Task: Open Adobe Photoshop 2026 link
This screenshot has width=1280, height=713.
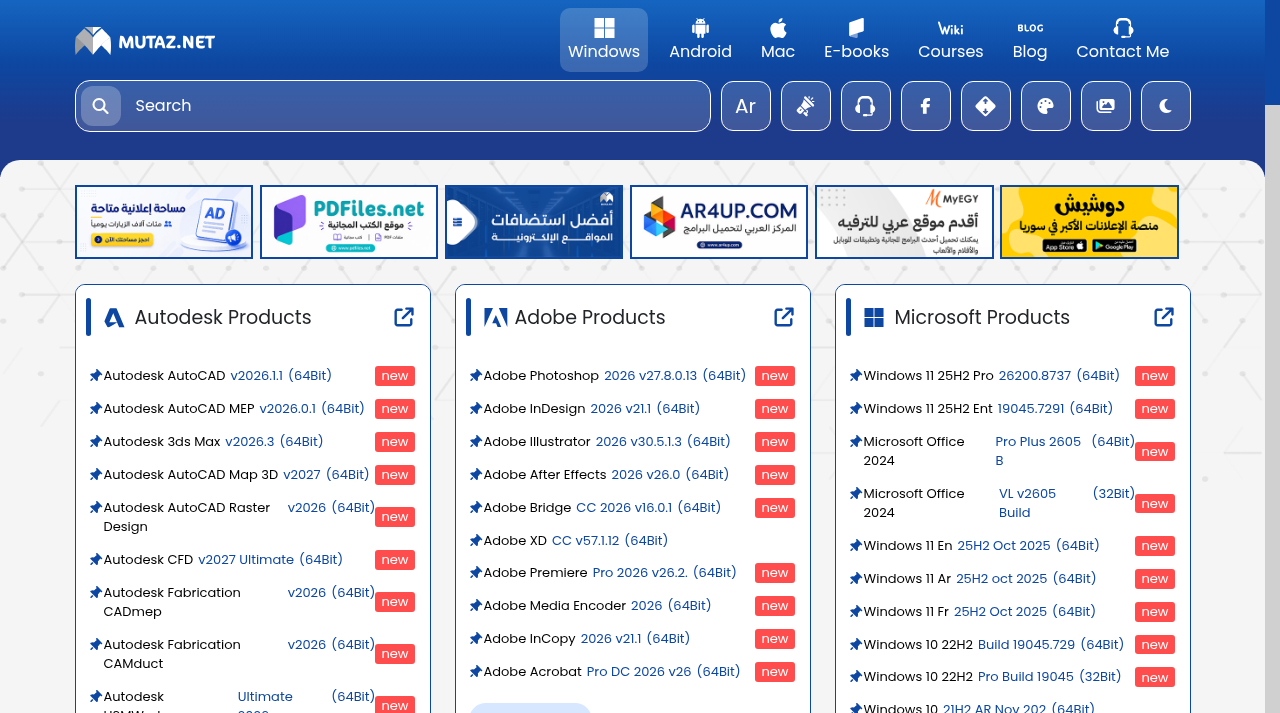Action: pos(614,376)
